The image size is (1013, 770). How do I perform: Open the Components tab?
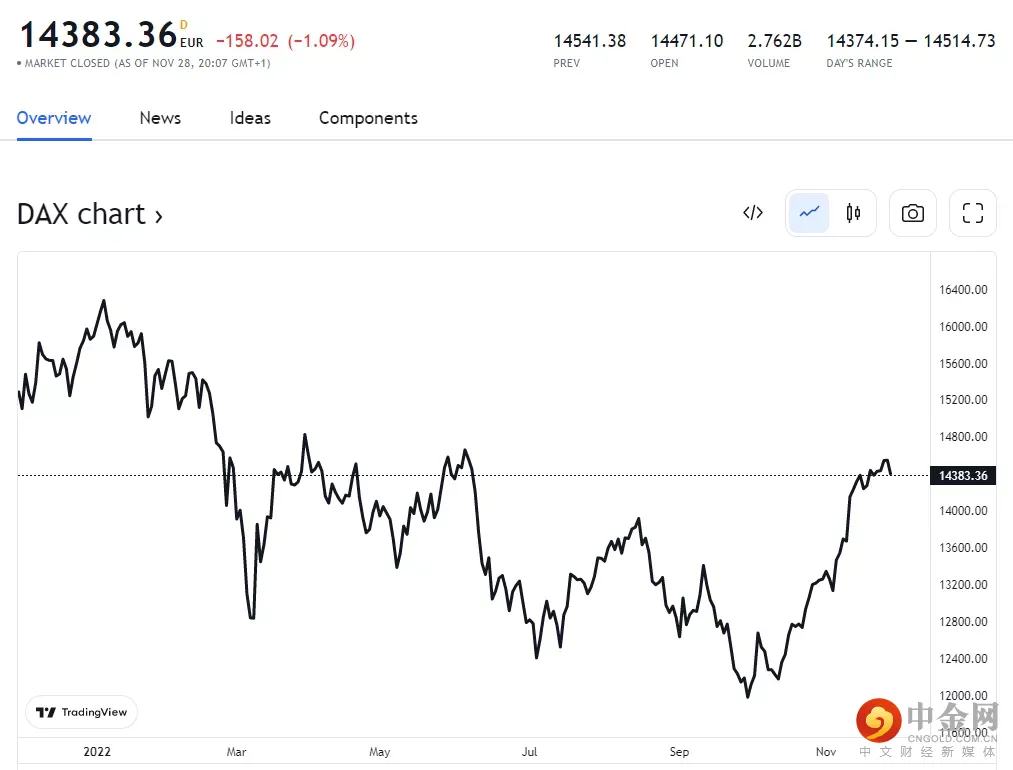[x=368, y=118]
